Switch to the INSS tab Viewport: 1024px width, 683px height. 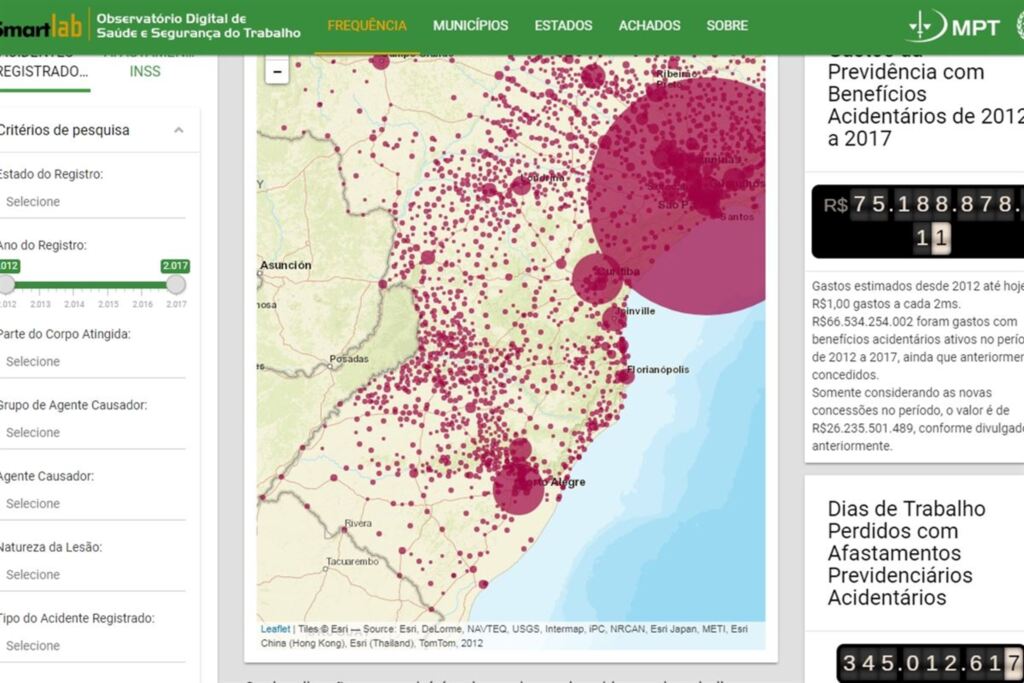[145, 71]
